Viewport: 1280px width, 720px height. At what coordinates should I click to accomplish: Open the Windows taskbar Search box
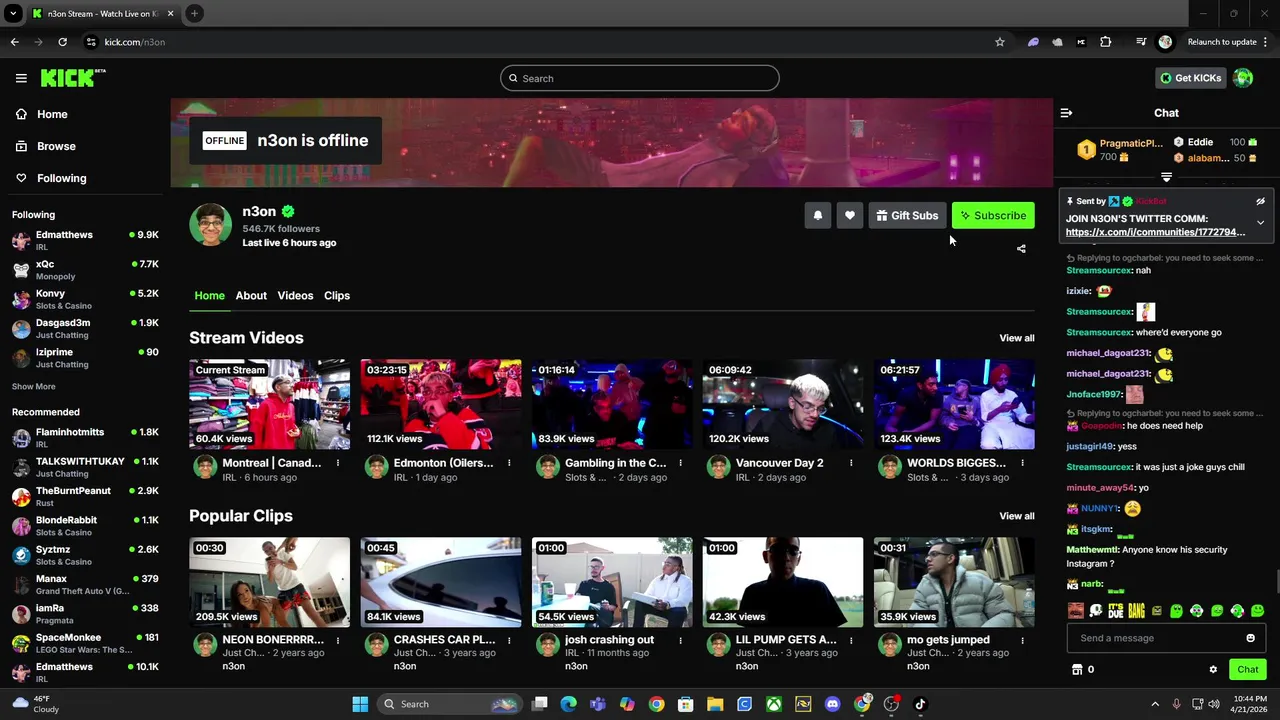452,704
